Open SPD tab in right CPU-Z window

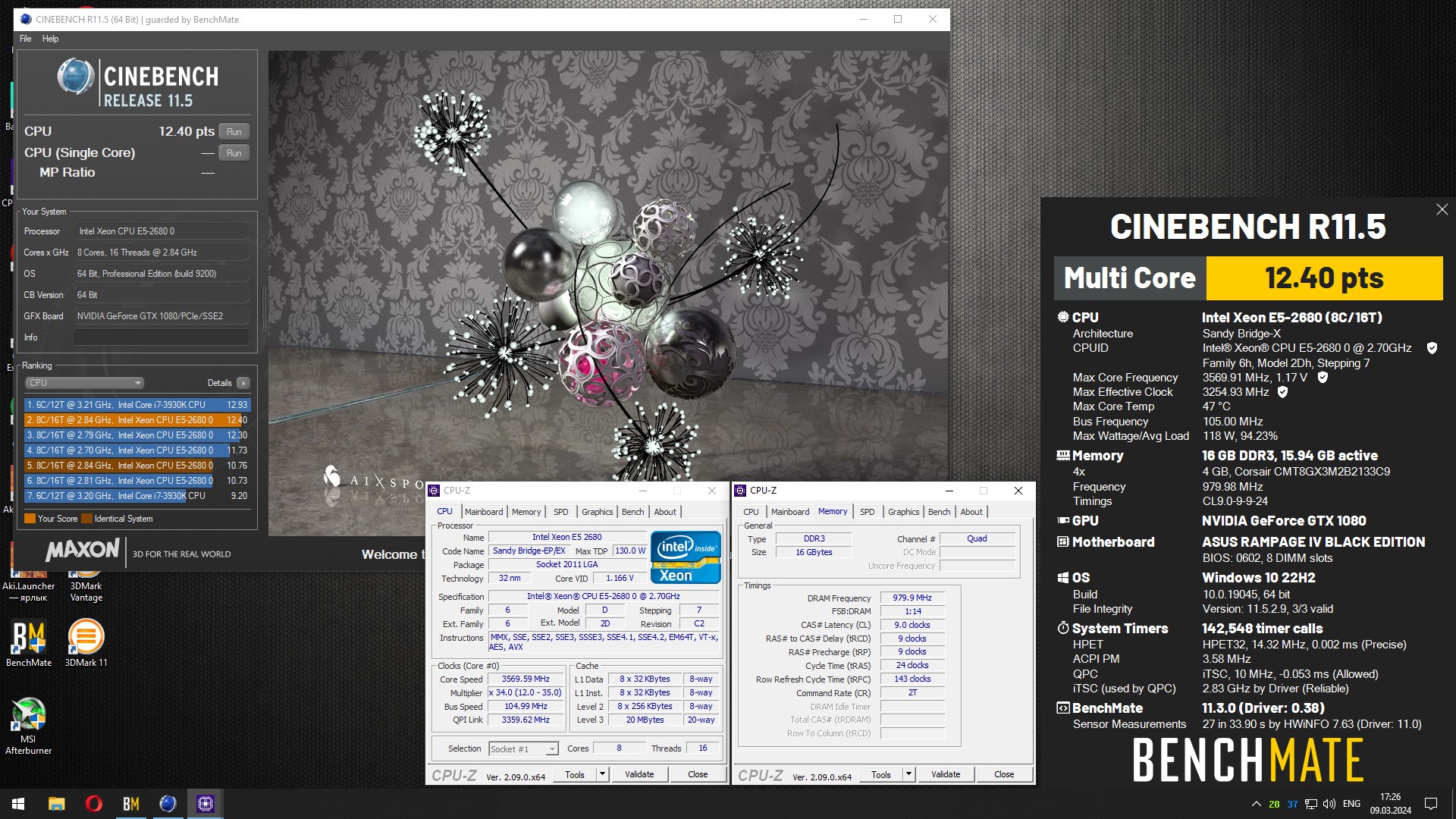click(x=868, y=512)
